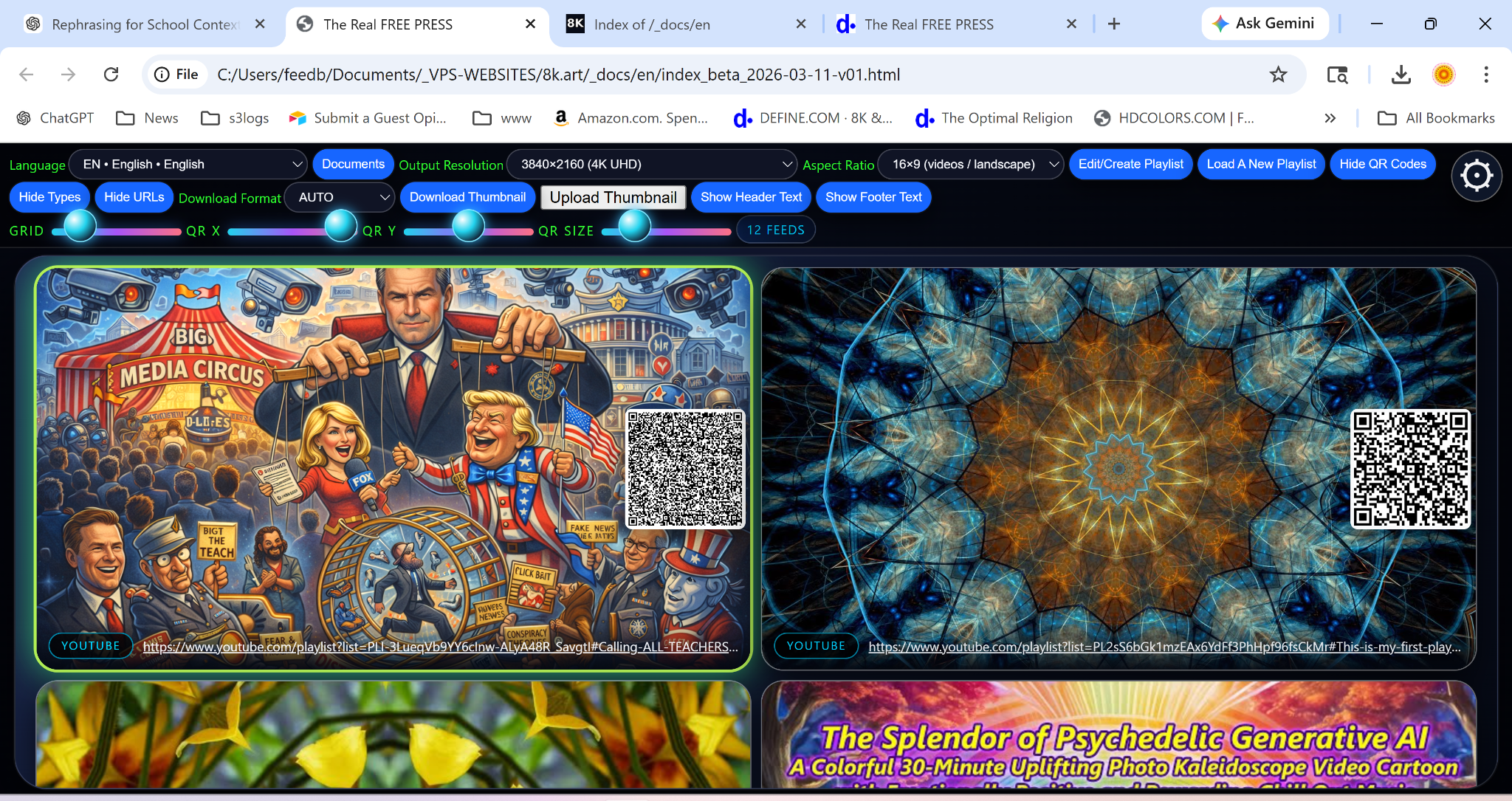Open the Chrome profile avatar

(x=1443, y=75)
